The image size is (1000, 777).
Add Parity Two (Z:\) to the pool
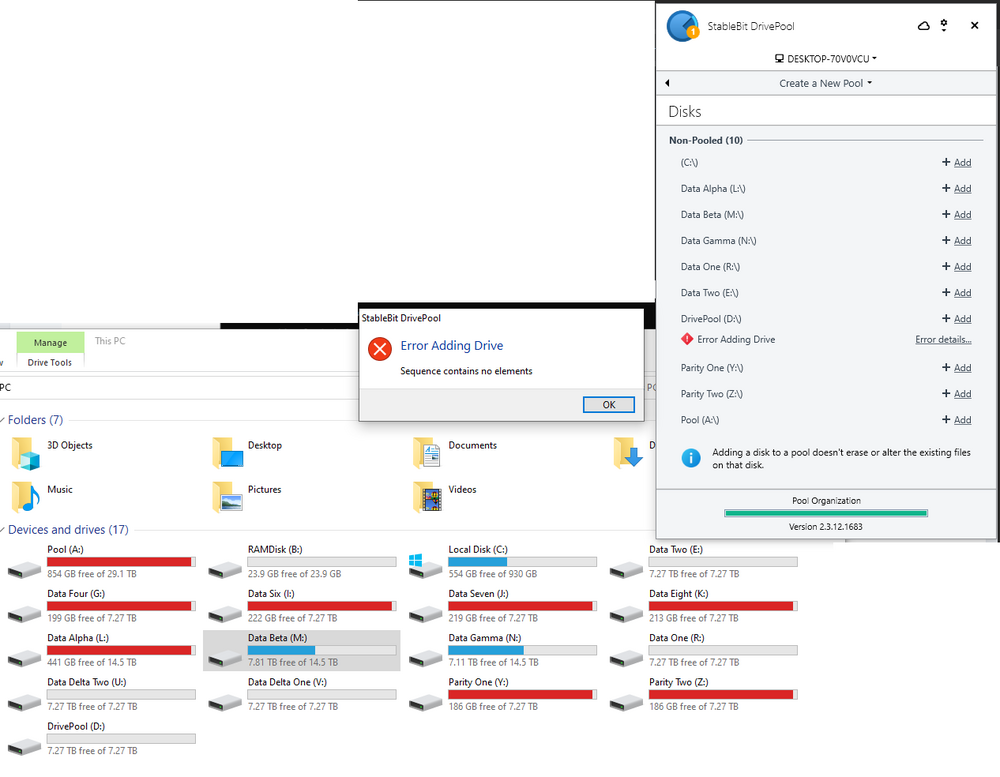coord(957,394)
